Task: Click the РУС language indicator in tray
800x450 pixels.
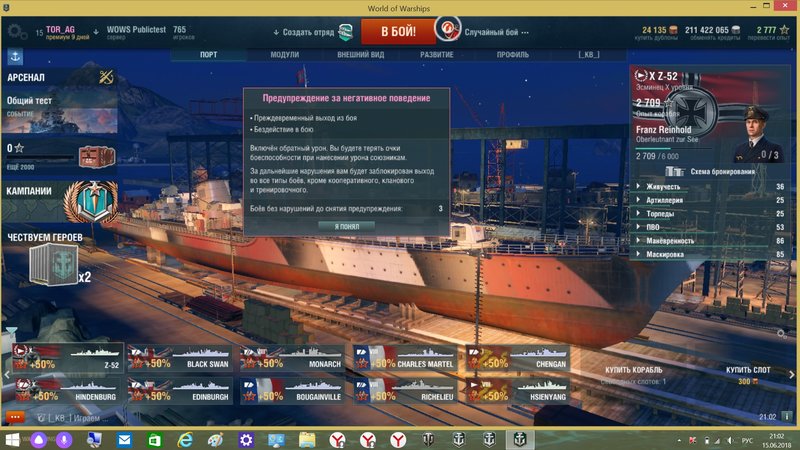Action: coord(747,440)
